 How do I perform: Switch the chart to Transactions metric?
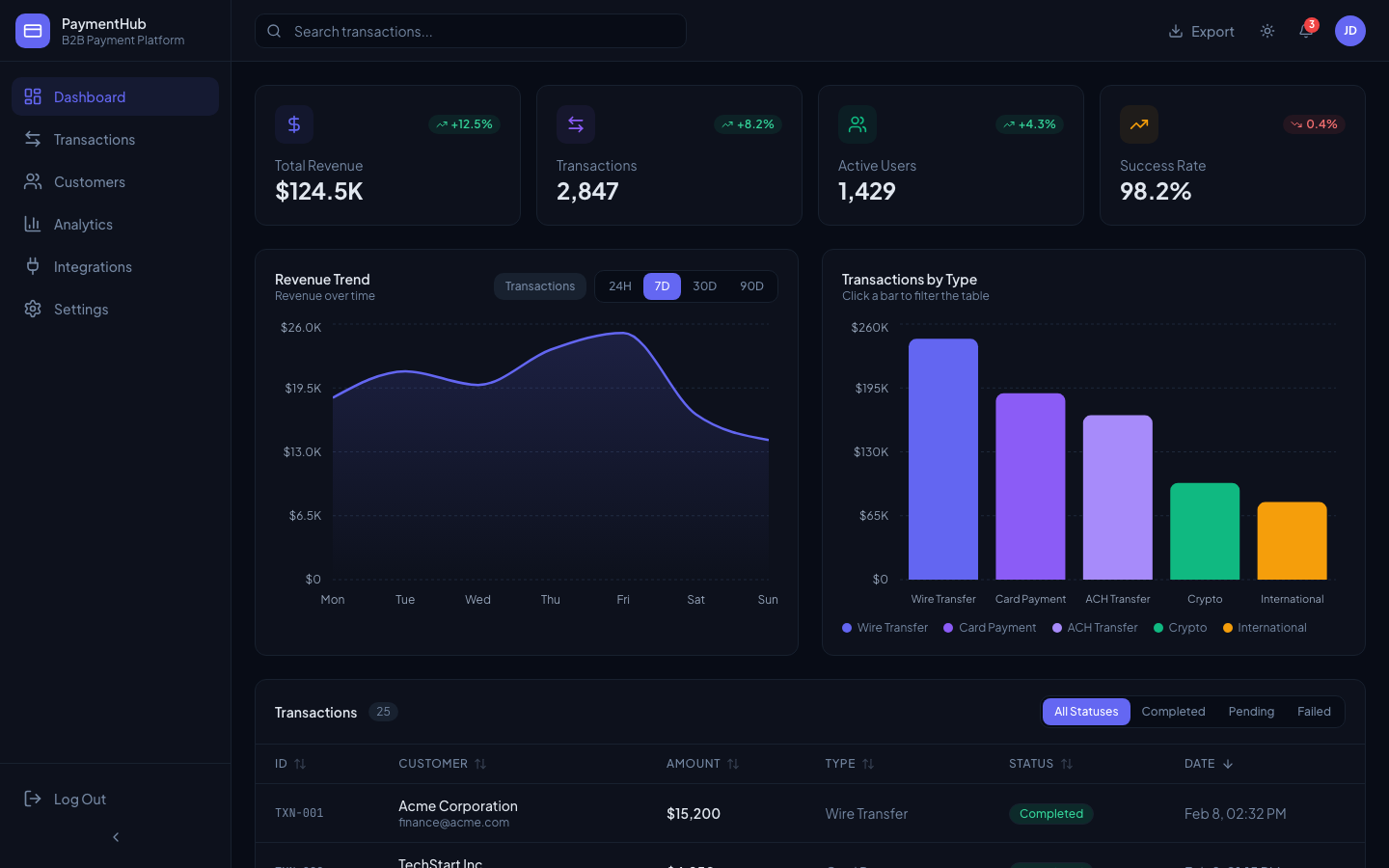tap(540, 286)
